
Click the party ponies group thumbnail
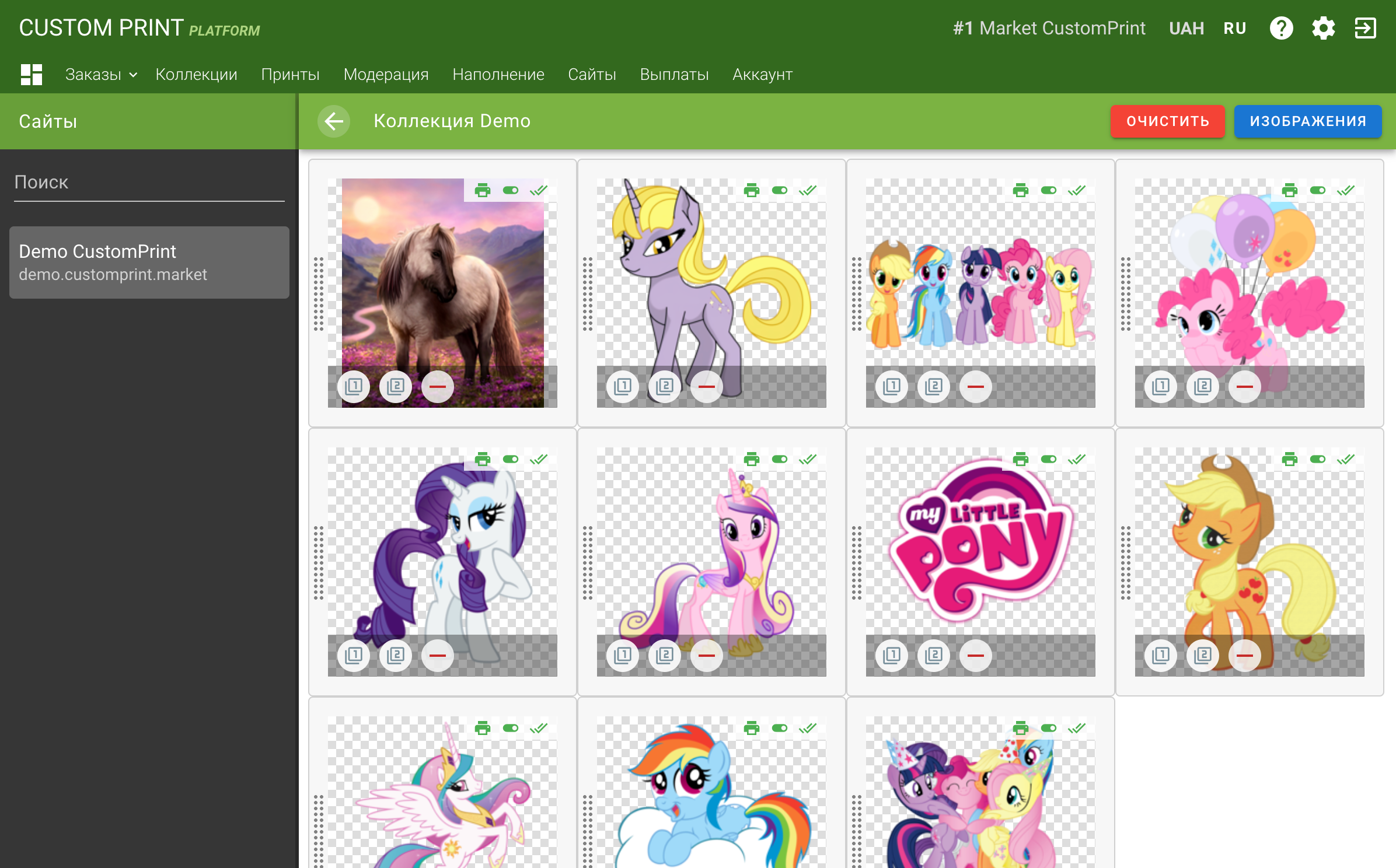980,792
